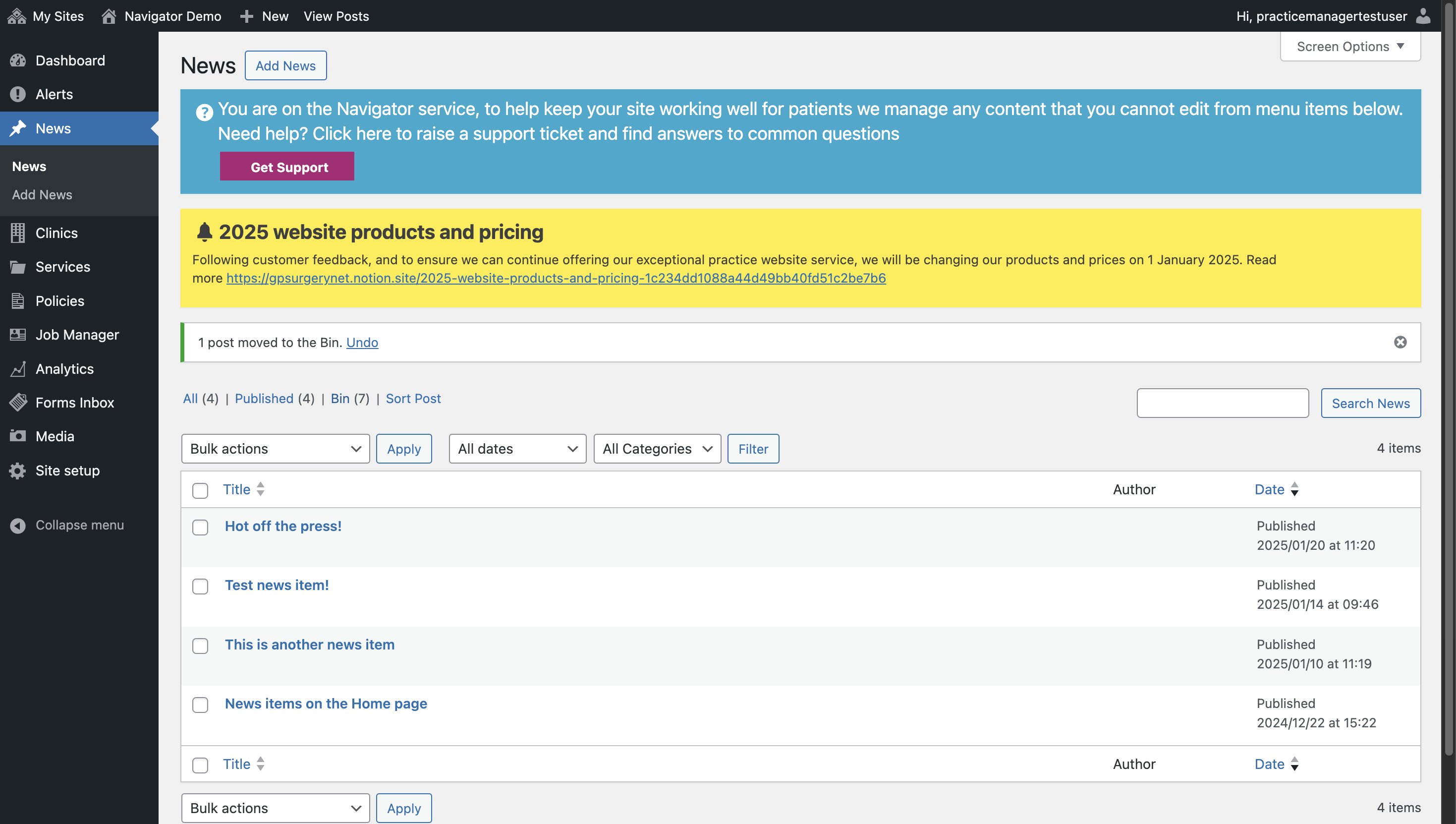The height and width of the screenshot is (824, 1456).
Task: Click the user avatar icon in admin bar
Action: pos(1423,16)
